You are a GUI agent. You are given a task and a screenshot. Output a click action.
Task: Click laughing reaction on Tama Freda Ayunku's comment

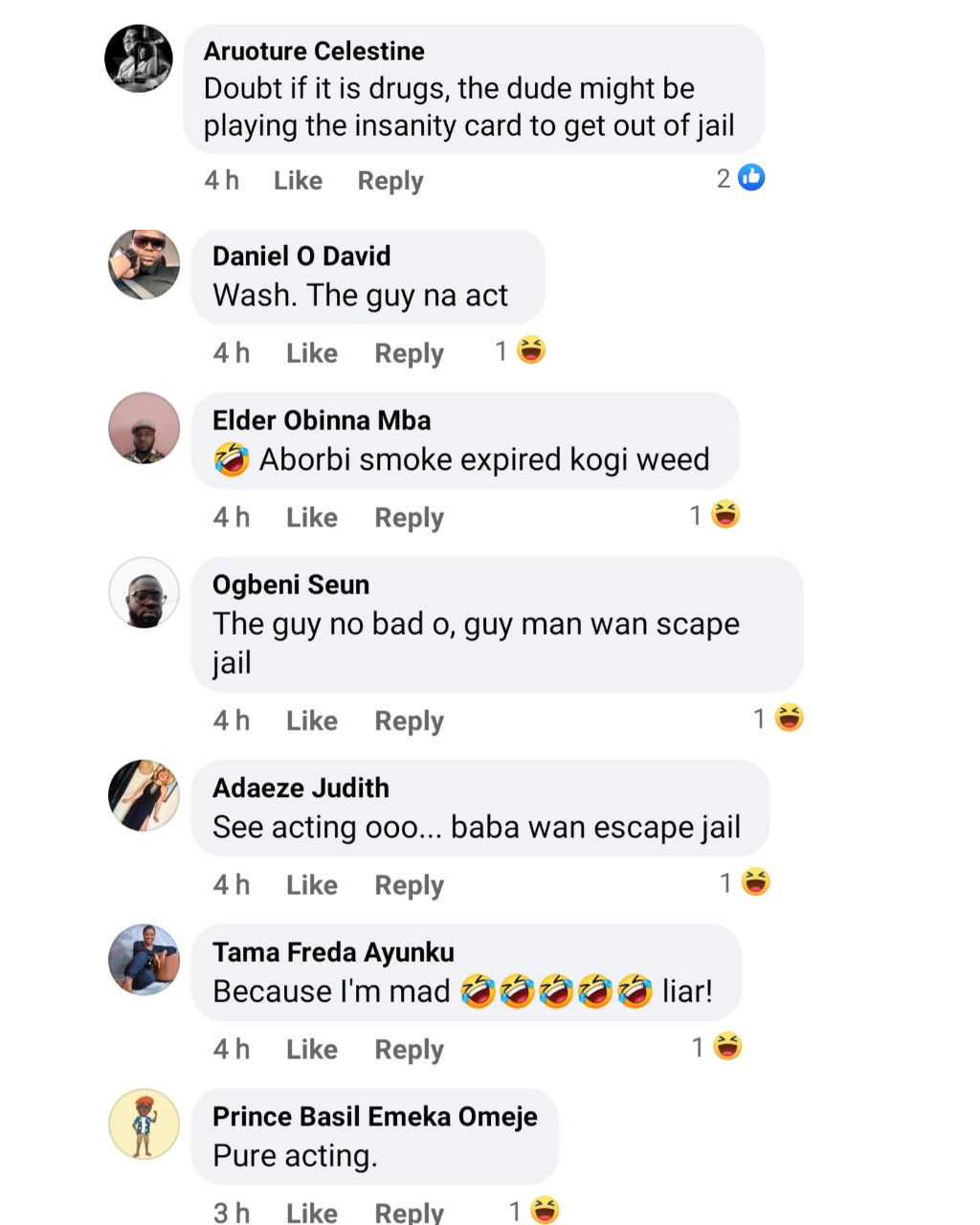tap(727, 1047)
